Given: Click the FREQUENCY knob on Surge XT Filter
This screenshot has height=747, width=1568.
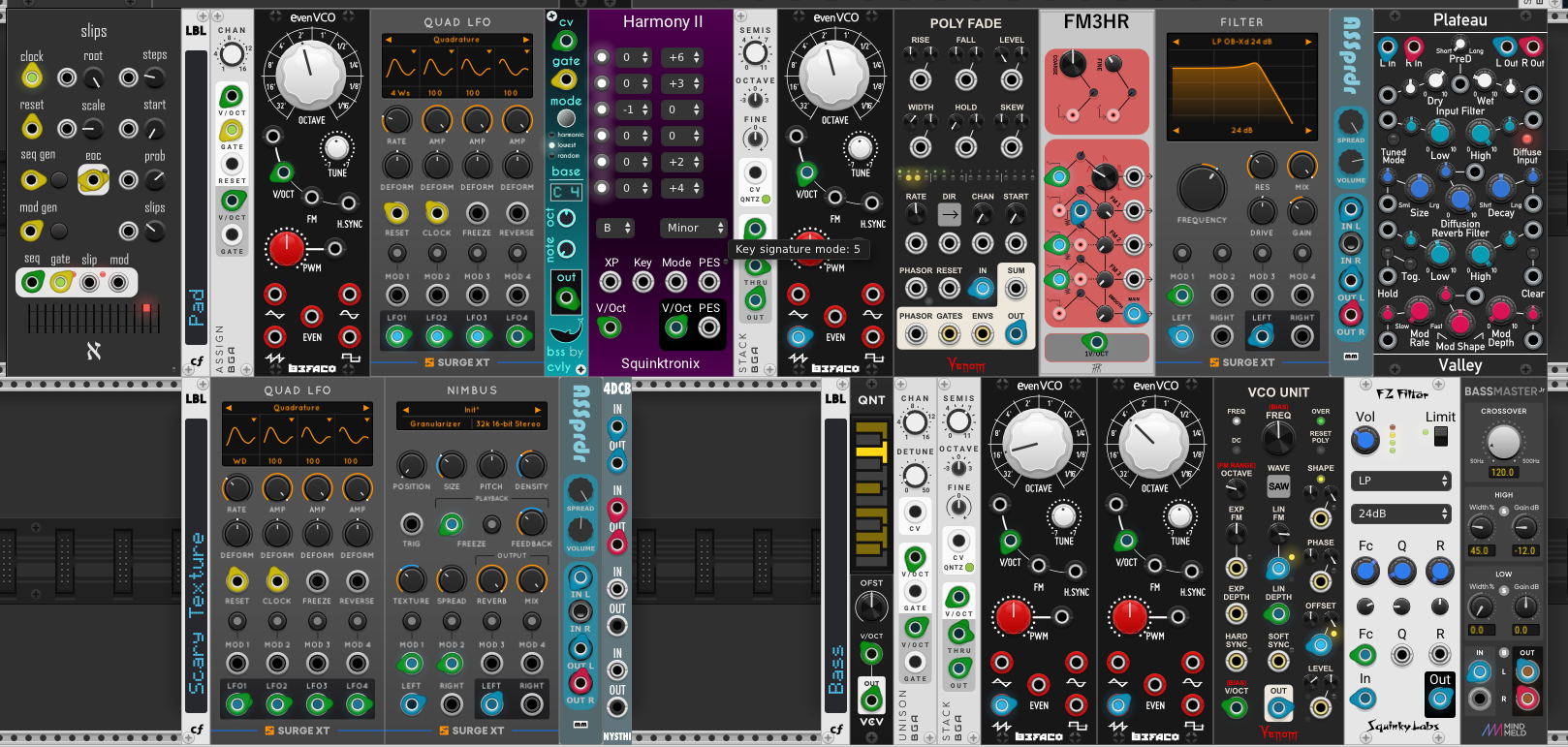Looking at the screenshot, I should [x=1202, y=188].
